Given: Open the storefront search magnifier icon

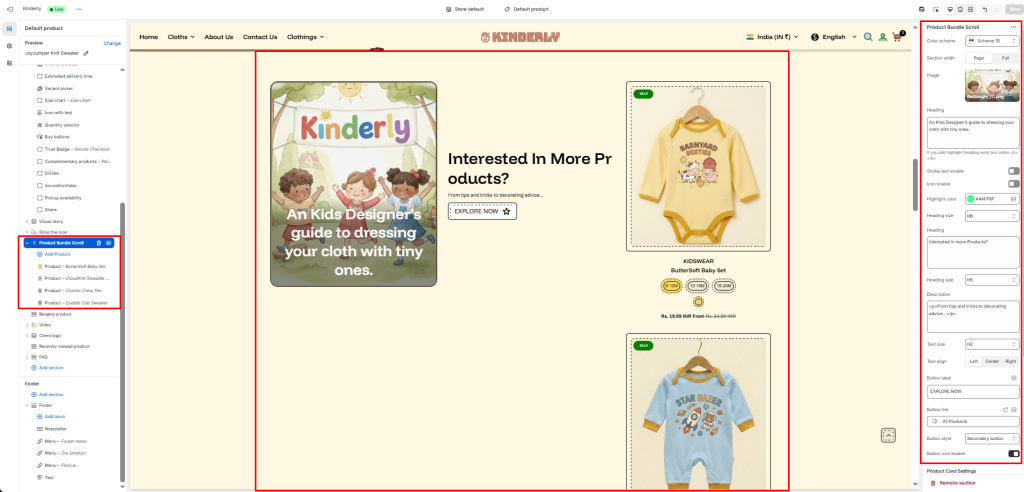Looking at the screenshot, I should coord(868,37).
